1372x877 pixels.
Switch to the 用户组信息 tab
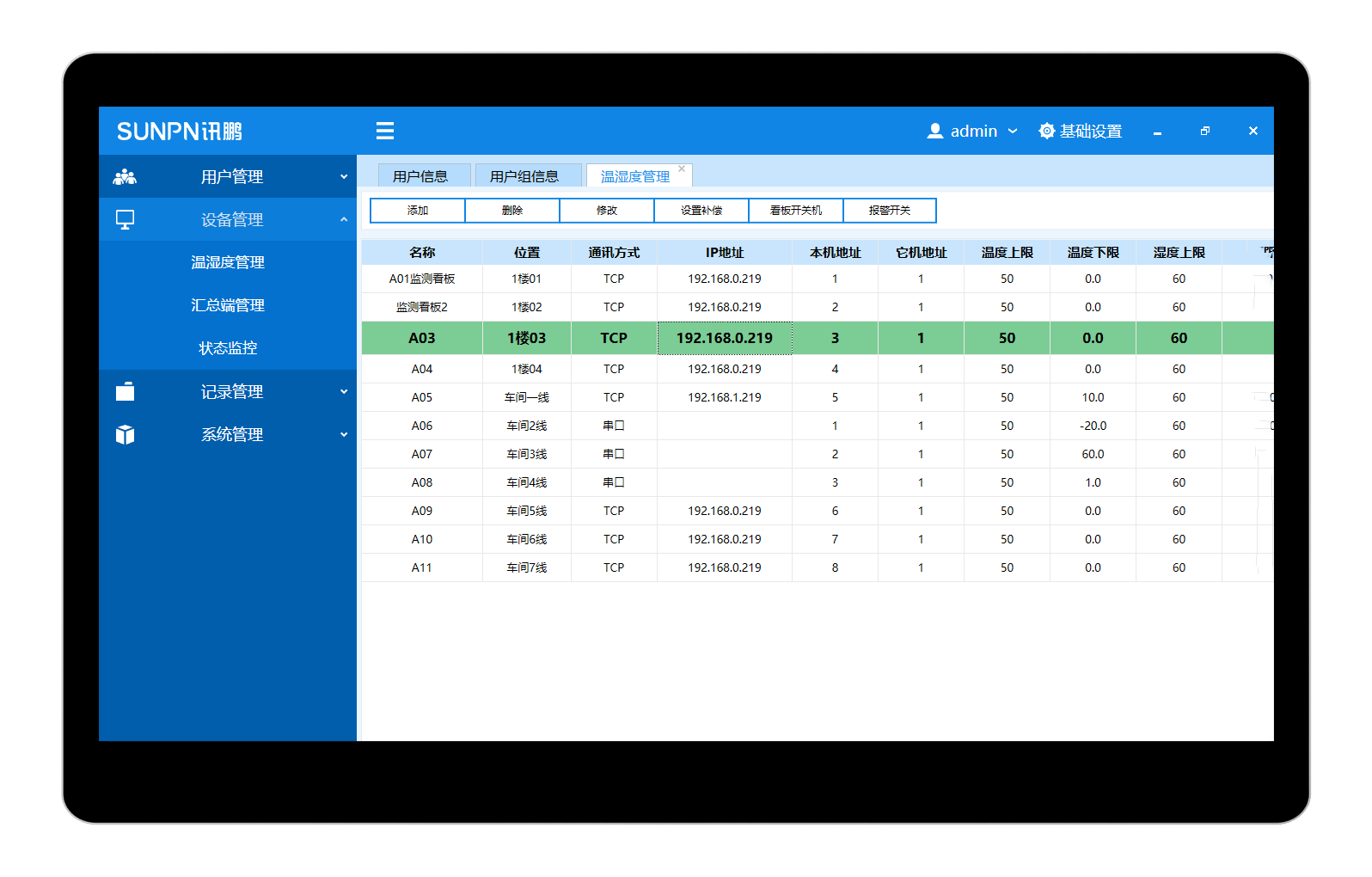528,175
